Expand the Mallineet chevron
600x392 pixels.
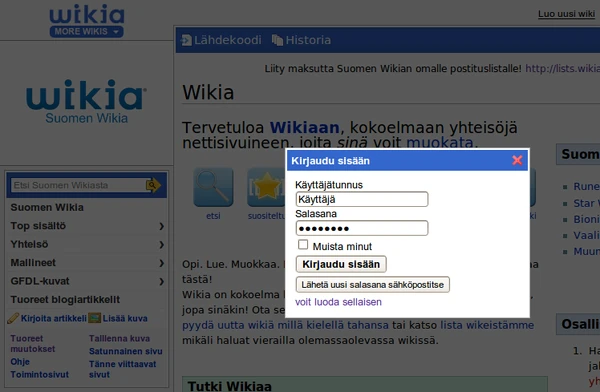coord(161,263)
